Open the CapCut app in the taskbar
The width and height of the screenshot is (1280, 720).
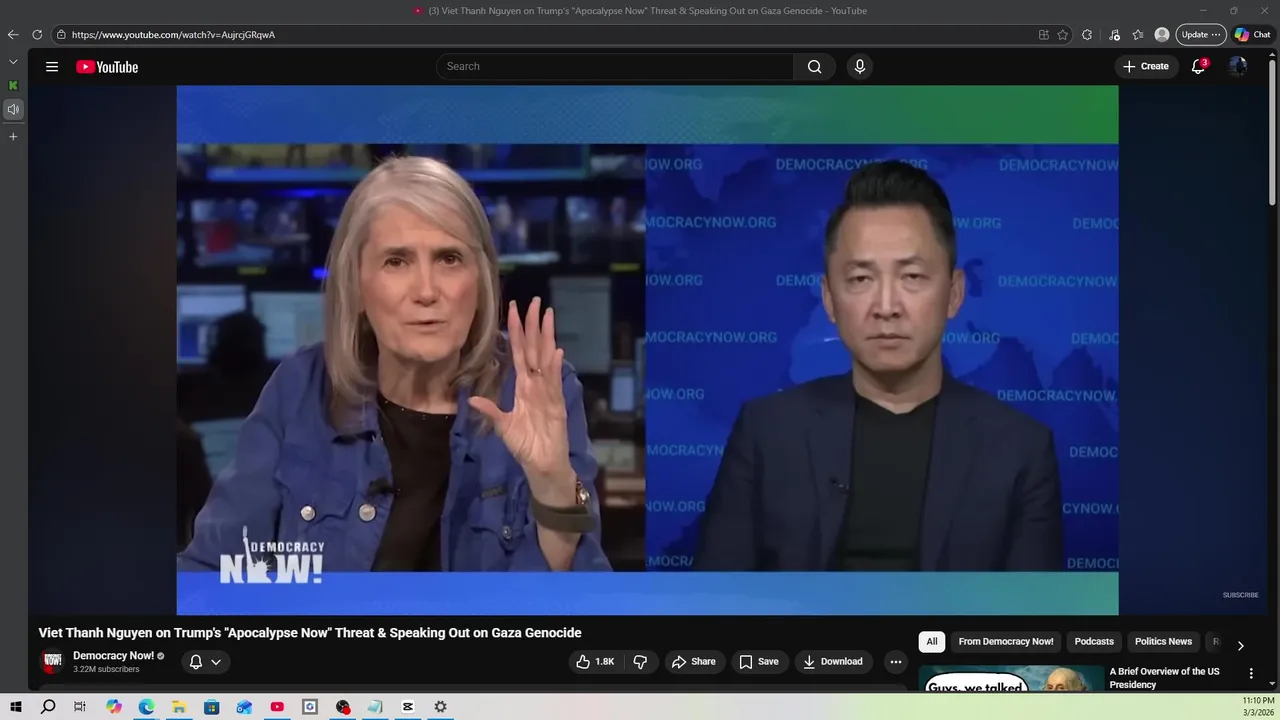point(408,707)
